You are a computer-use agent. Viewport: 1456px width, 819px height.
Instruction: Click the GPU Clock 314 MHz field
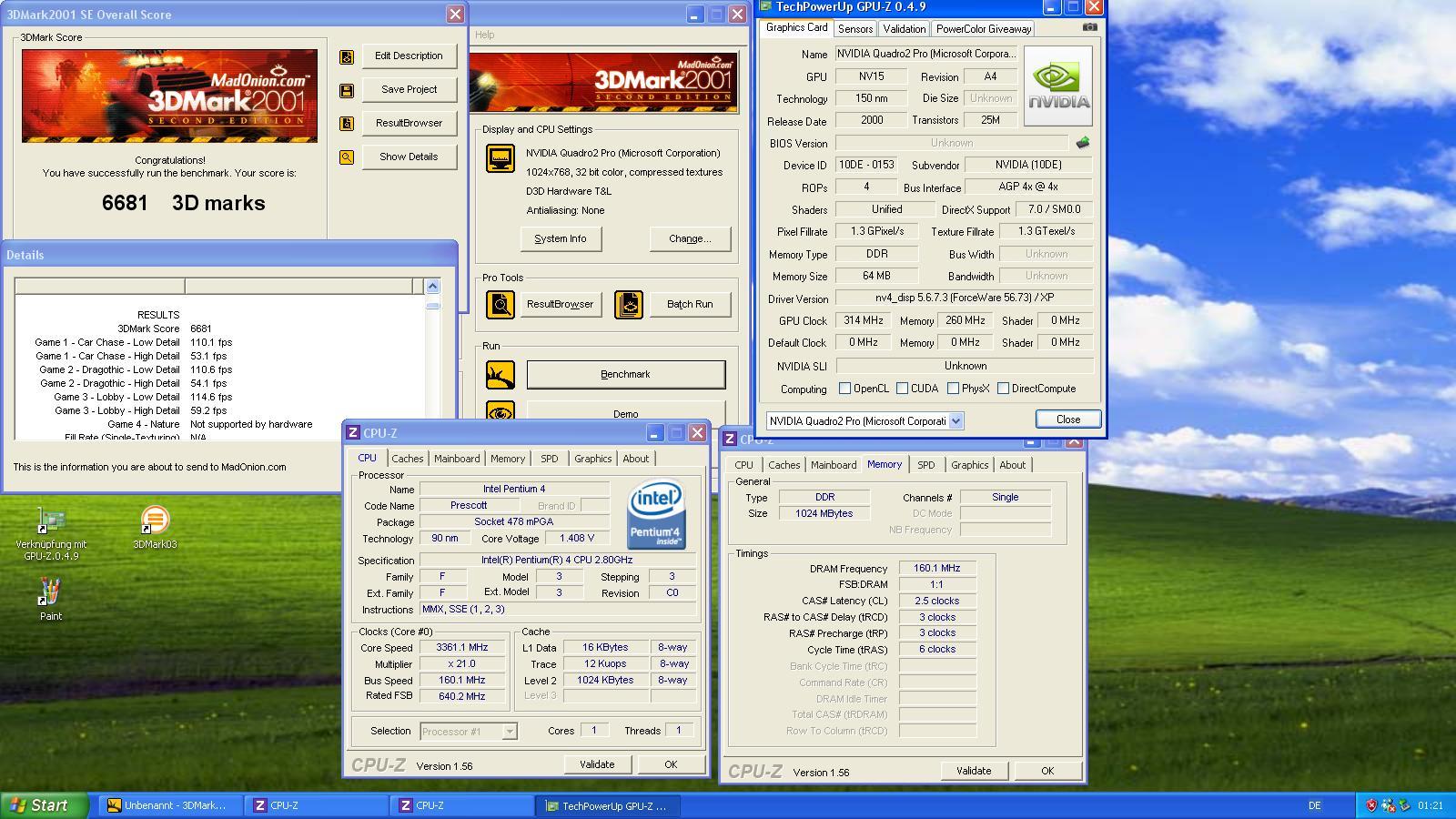pos(864,321)
